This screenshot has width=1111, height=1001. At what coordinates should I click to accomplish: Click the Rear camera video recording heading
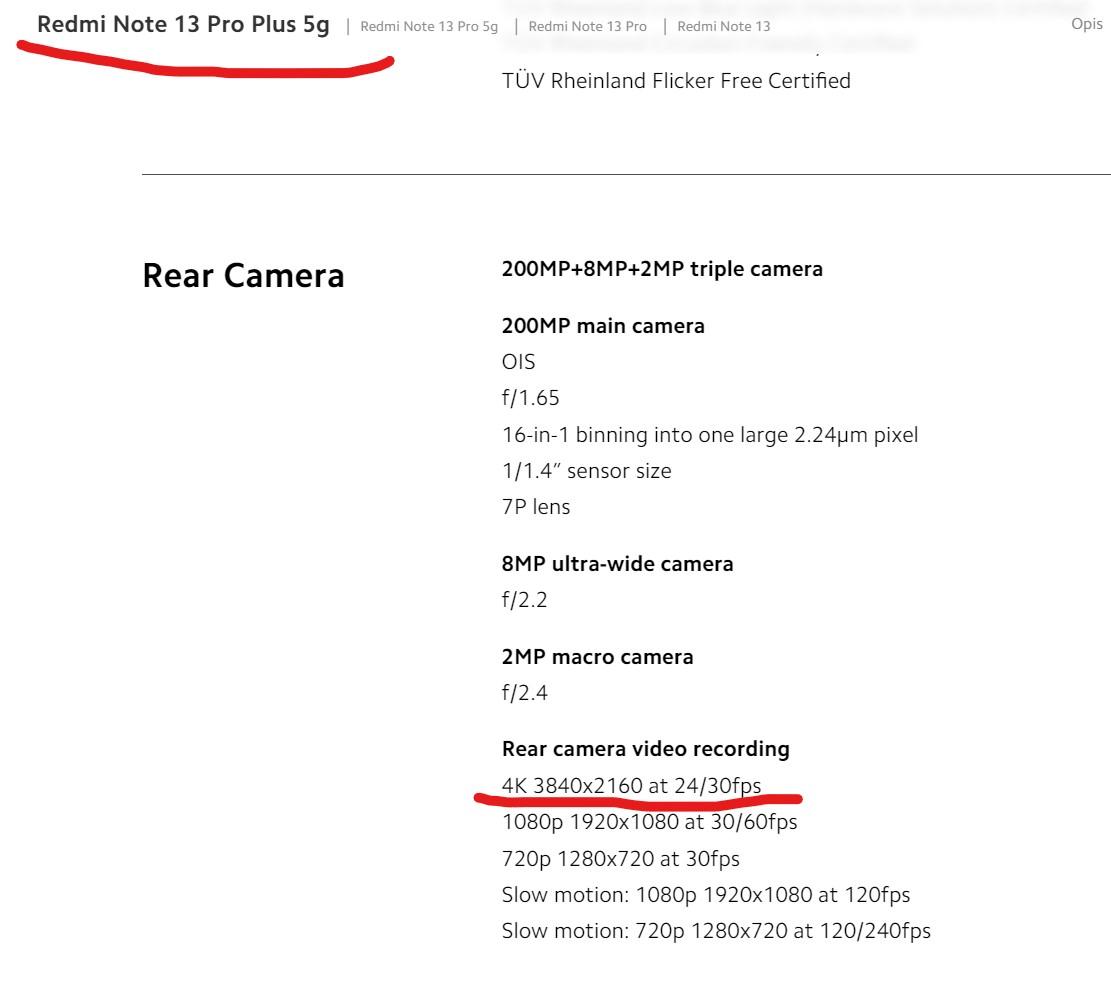[x=645, y=749]
